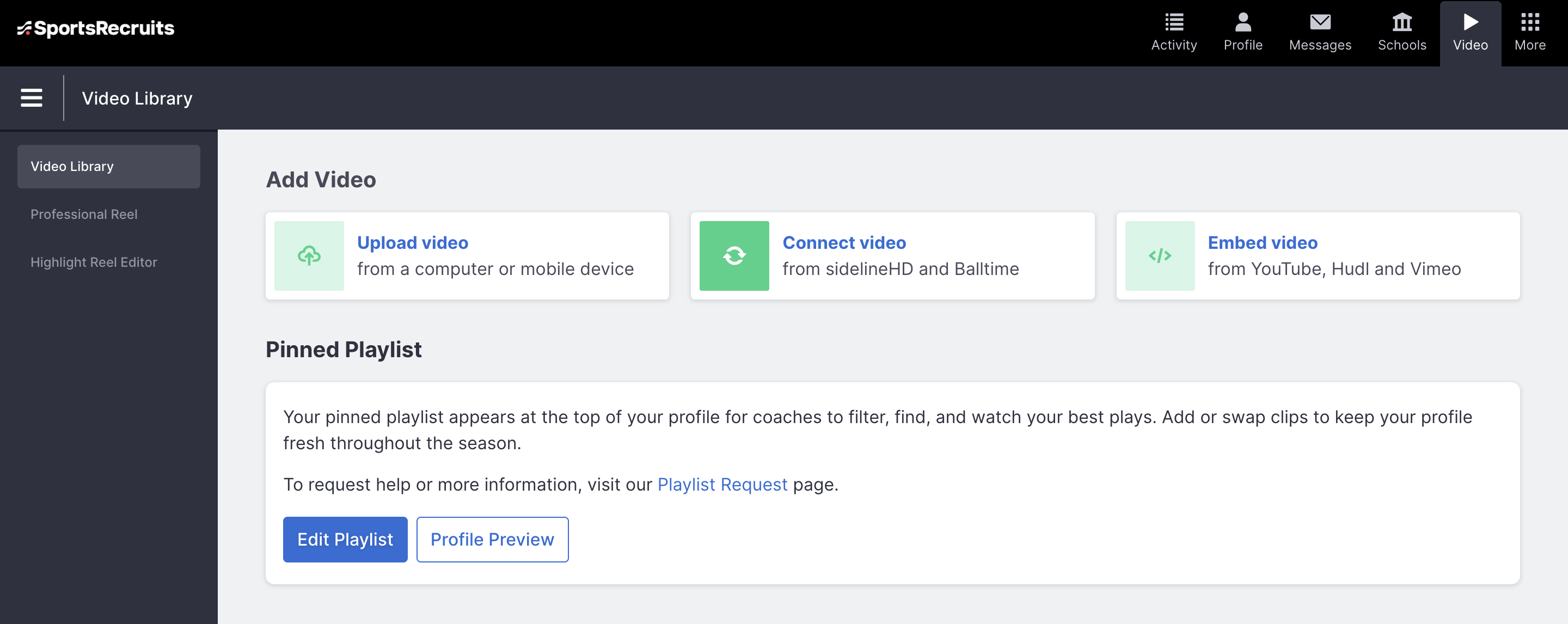Click the green sync connect icon

pos(734,256)
